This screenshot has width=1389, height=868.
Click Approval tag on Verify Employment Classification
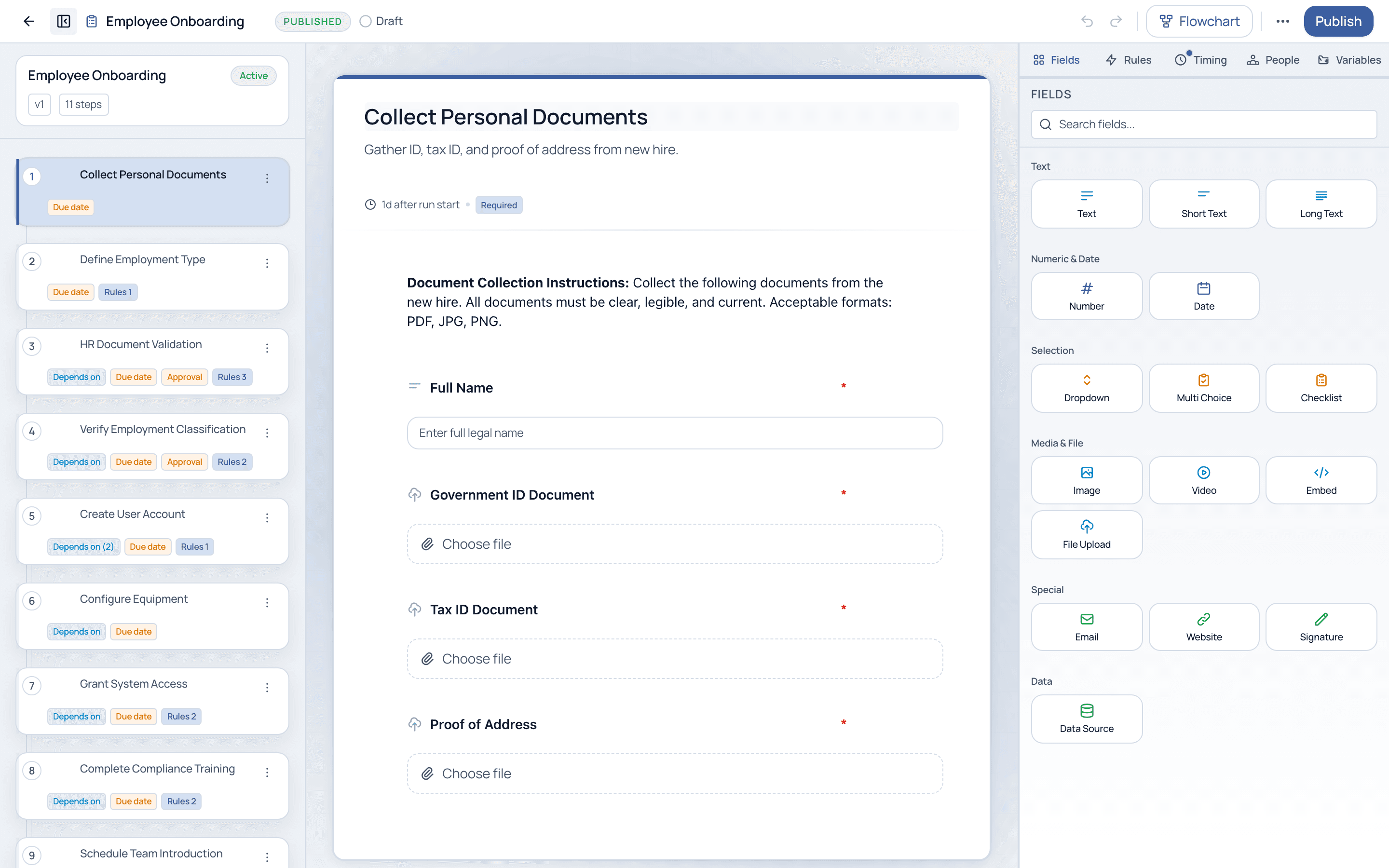tap(184, 462)
